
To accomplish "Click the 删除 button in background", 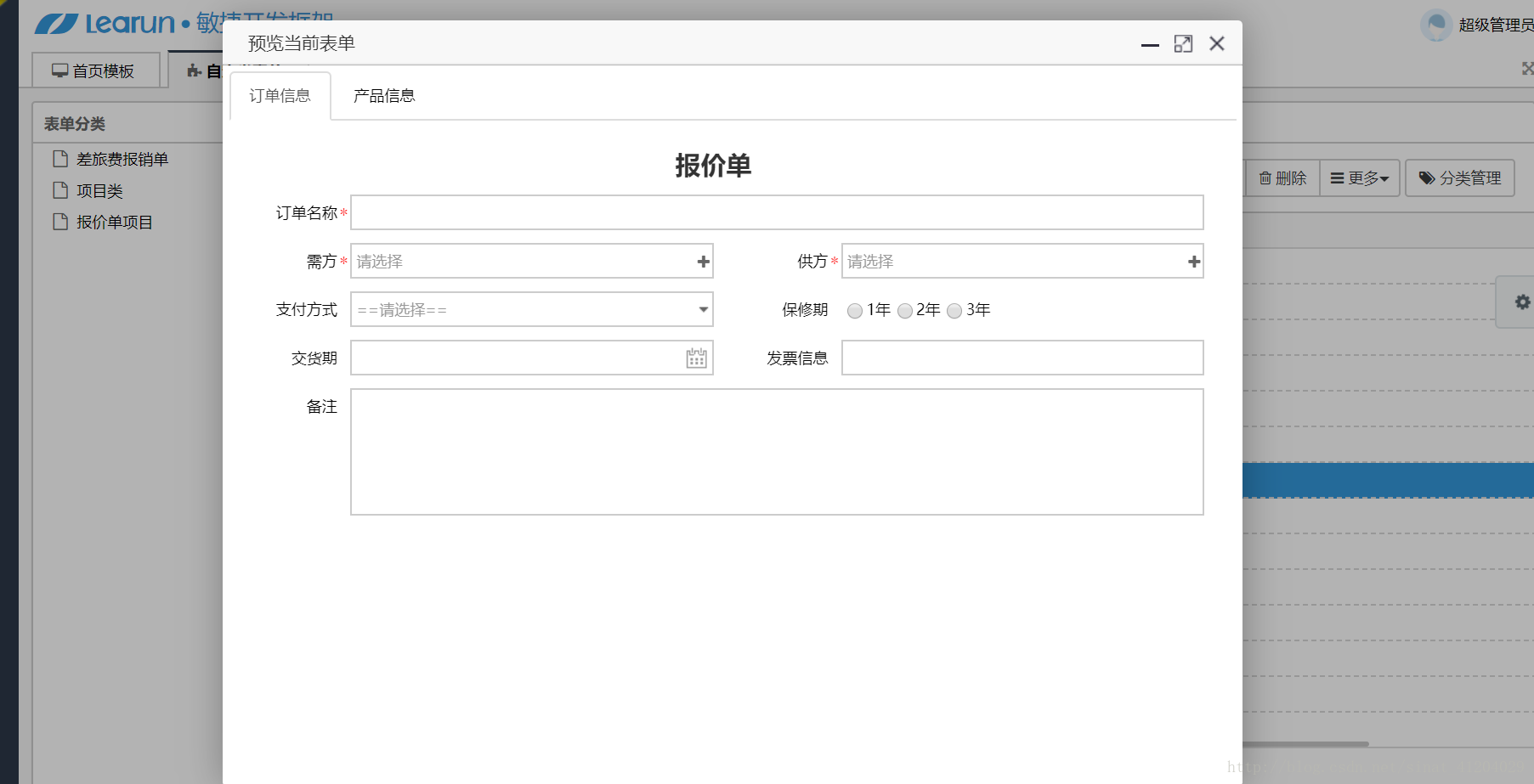I will tap(1282, 178).
